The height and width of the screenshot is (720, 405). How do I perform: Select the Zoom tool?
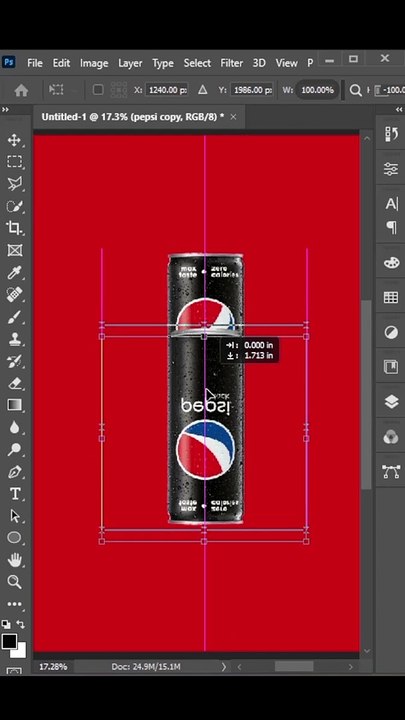(14, 582)
